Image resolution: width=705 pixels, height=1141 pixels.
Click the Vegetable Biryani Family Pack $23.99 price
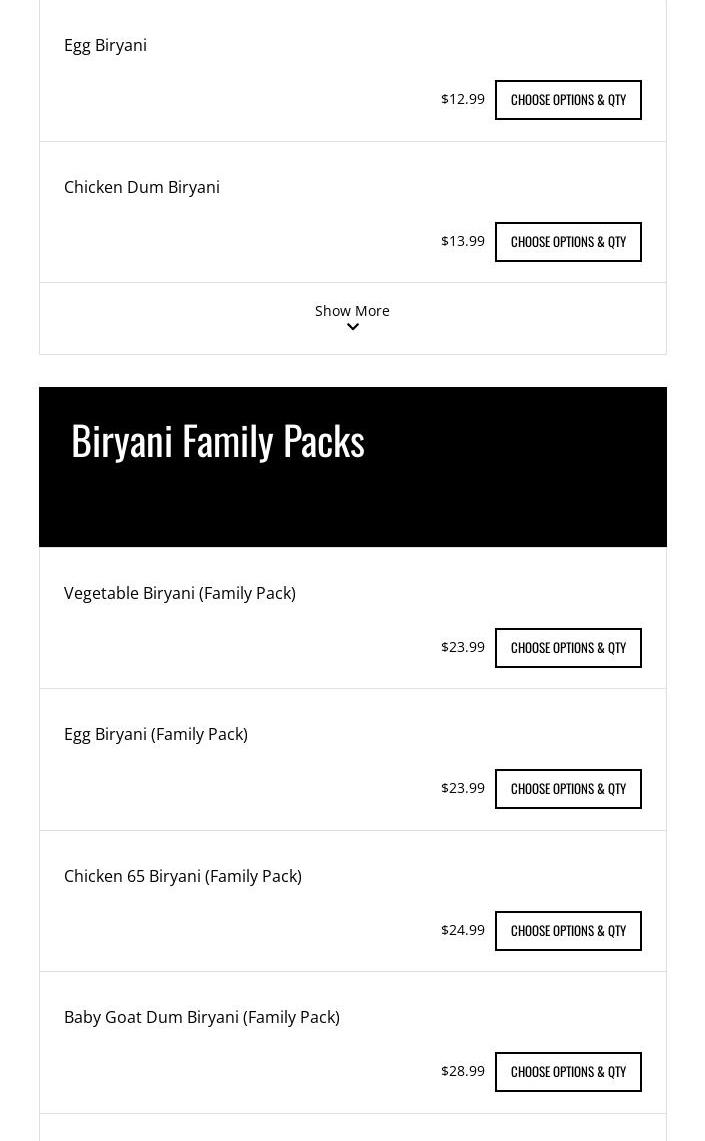coord(463,647)
